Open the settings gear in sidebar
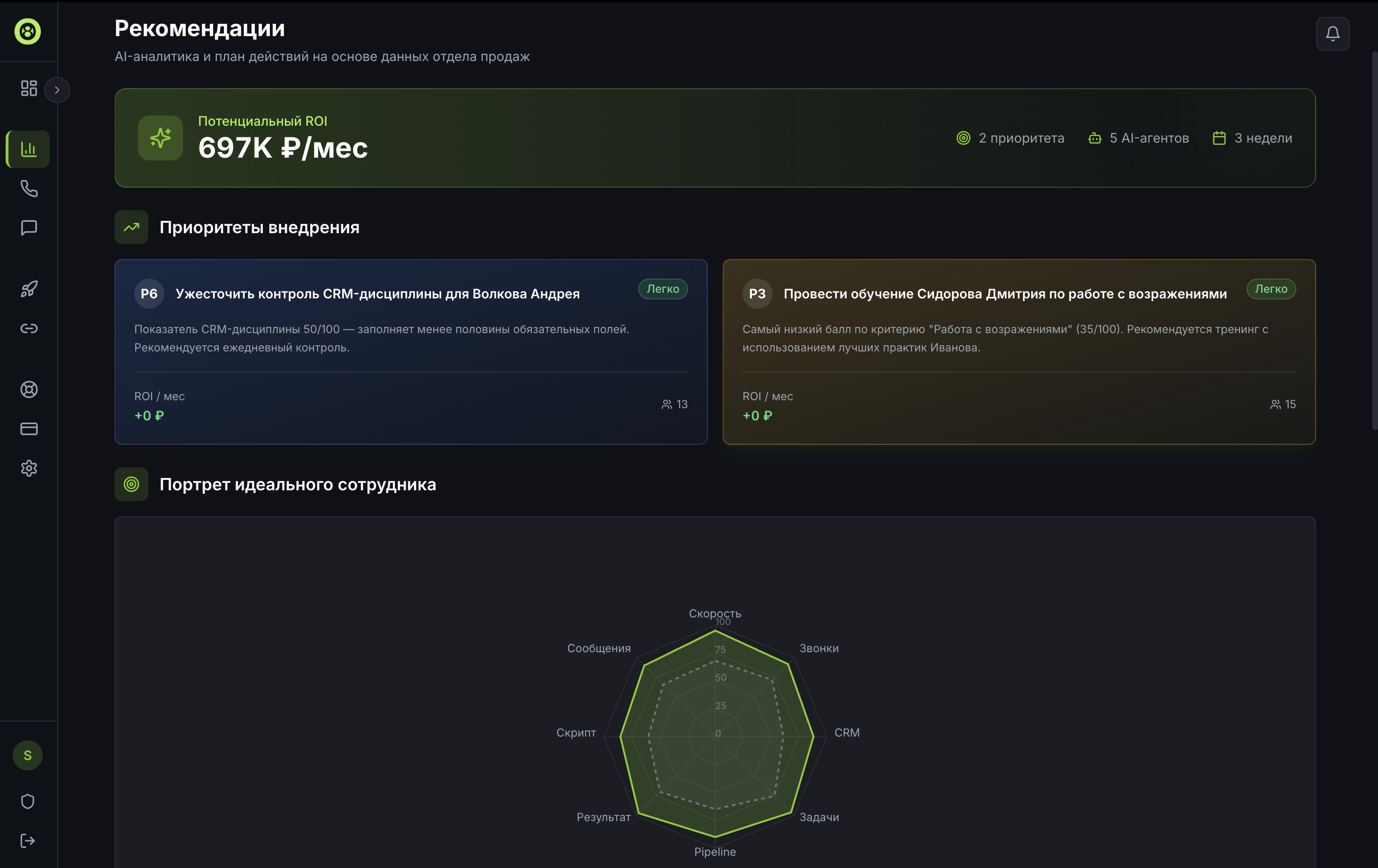Viewport: 1378px width, 868px height. pyautogui.click(x=29, y=468)
